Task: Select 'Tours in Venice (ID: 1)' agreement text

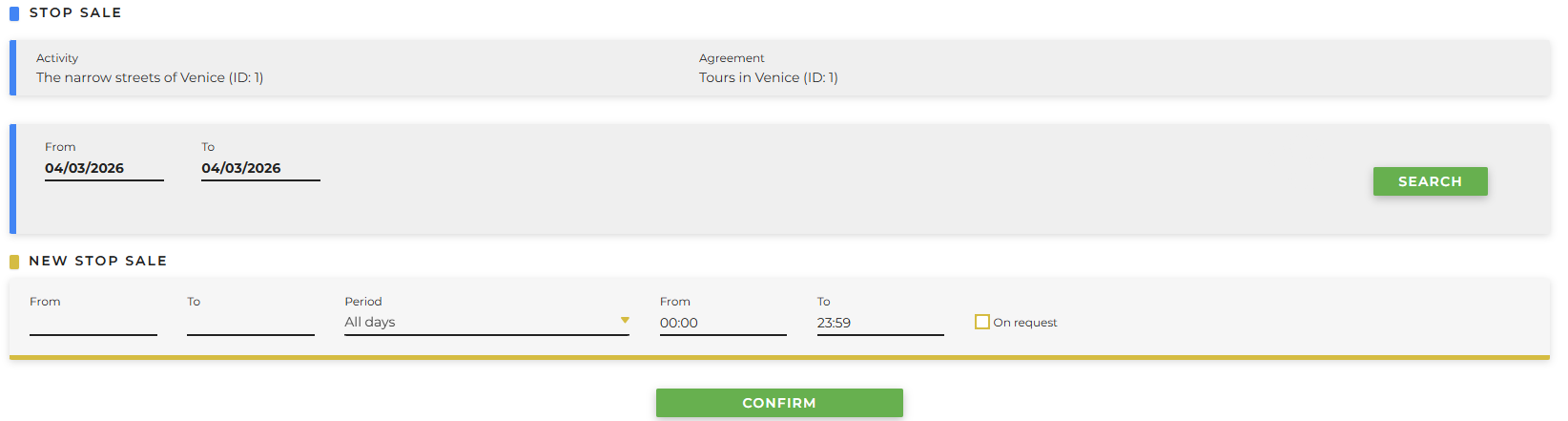Action: point(768,78)
